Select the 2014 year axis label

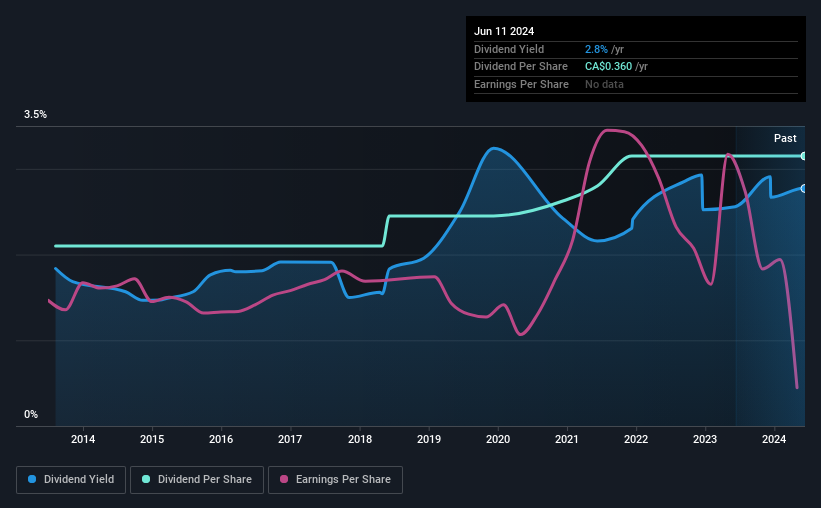(x=83, y=439)
